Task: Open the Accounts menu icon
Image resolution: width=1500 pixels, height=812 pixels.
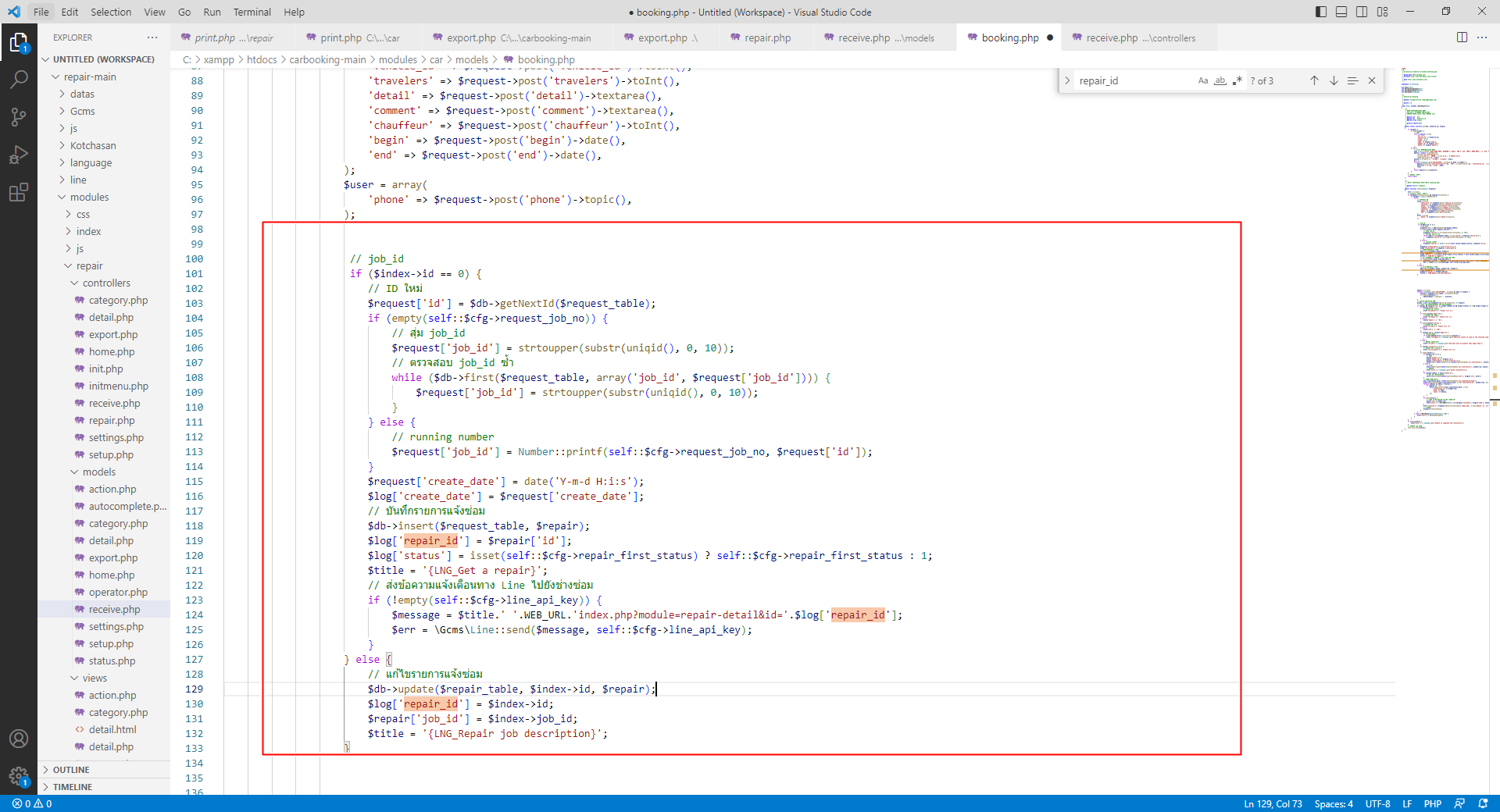Action: [x=19, y=739]
